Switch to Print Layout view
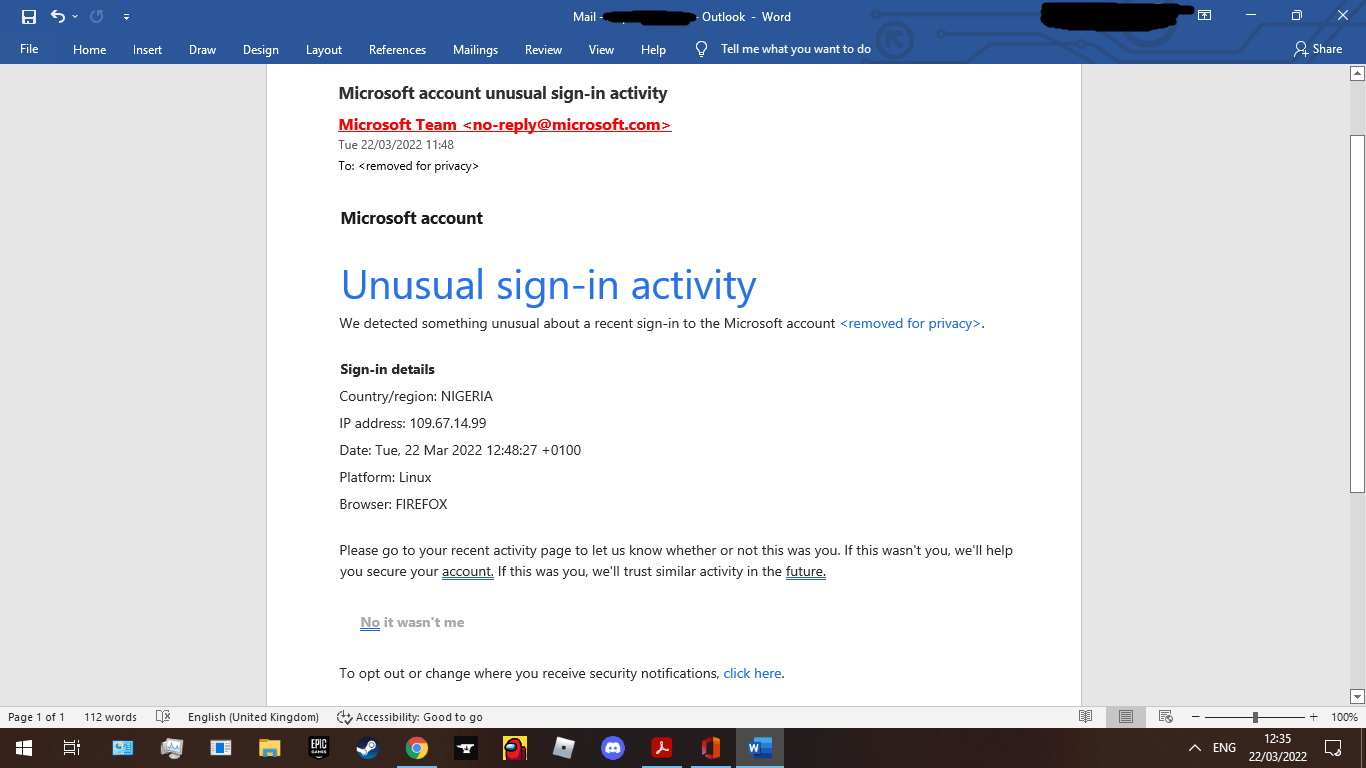The width and height of the screenshot is (1366, 768). point(1126,717)
